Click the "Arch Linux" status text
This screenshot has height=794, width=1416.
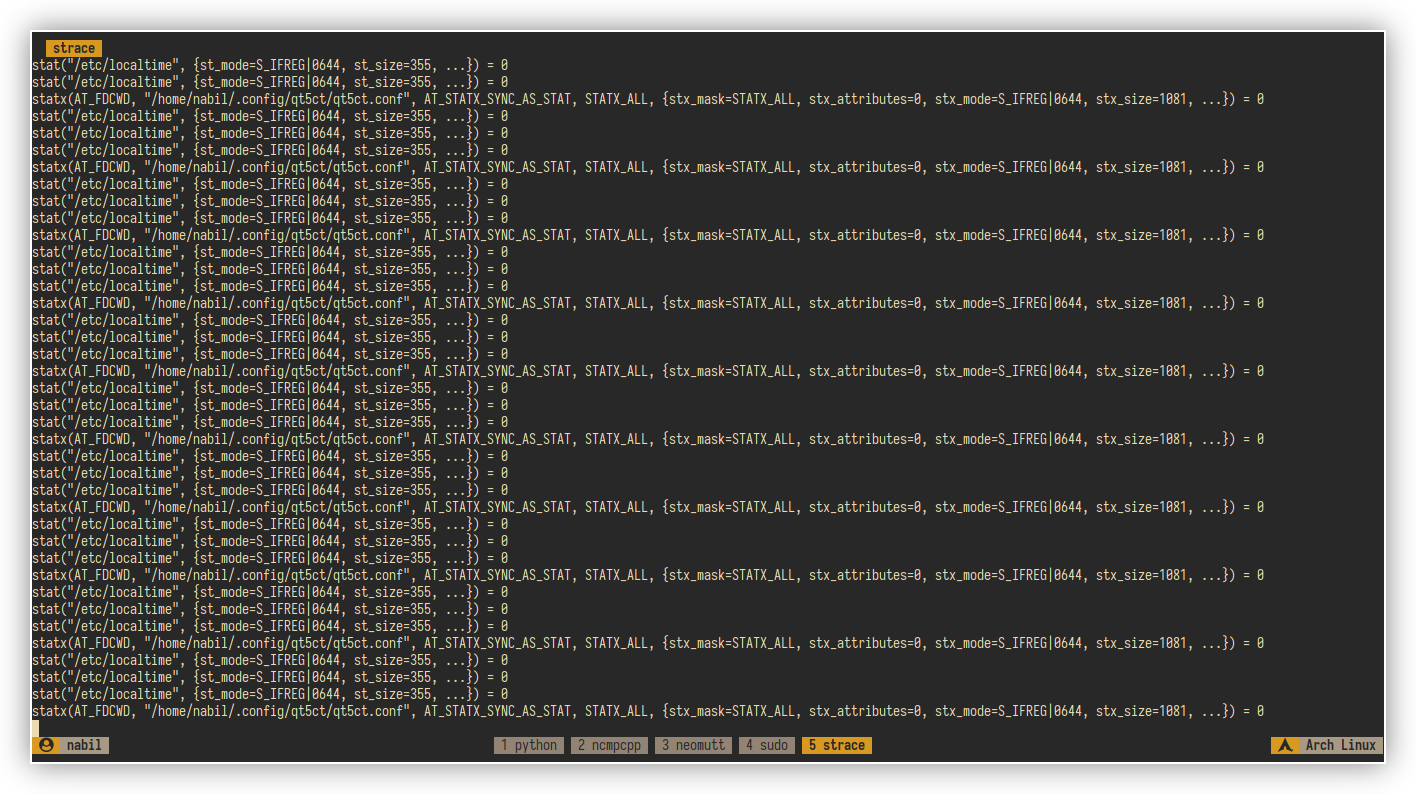[x=1341, y=745]
